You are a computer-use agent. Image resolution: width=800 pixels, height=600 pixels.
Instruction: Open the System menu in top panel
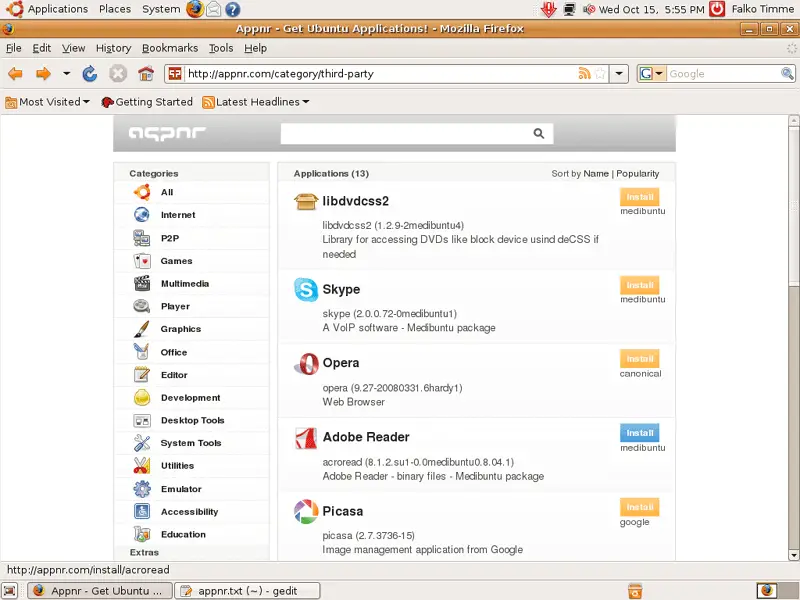pos(161,9)
